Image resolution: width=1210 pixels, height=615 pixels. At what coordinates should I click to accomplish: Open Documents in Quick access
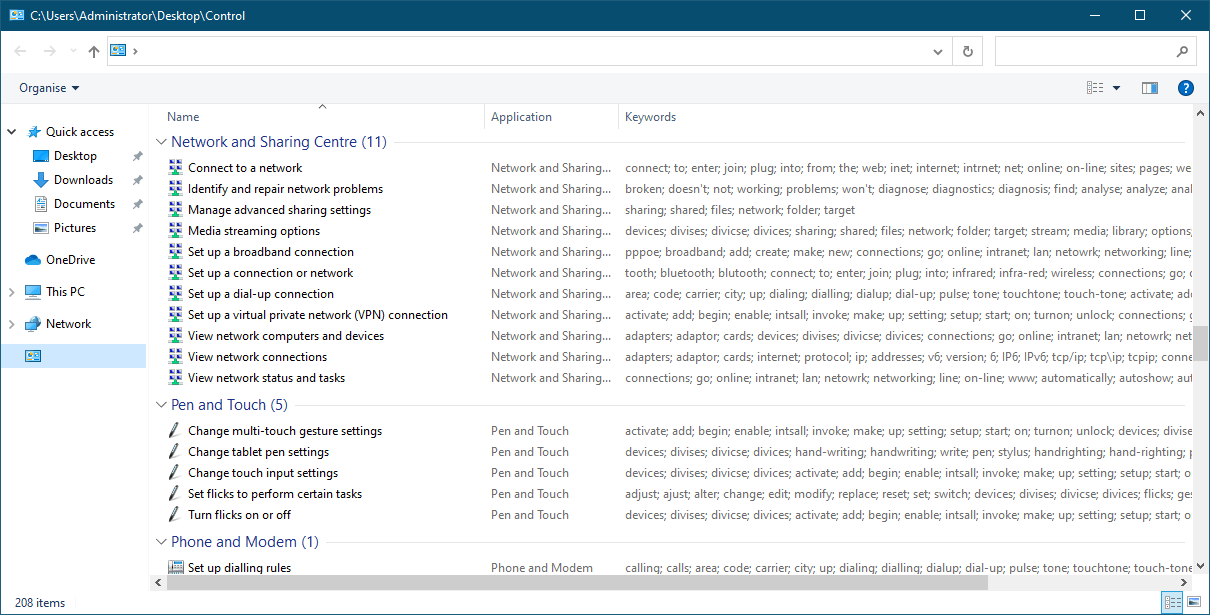pos(84,204)
